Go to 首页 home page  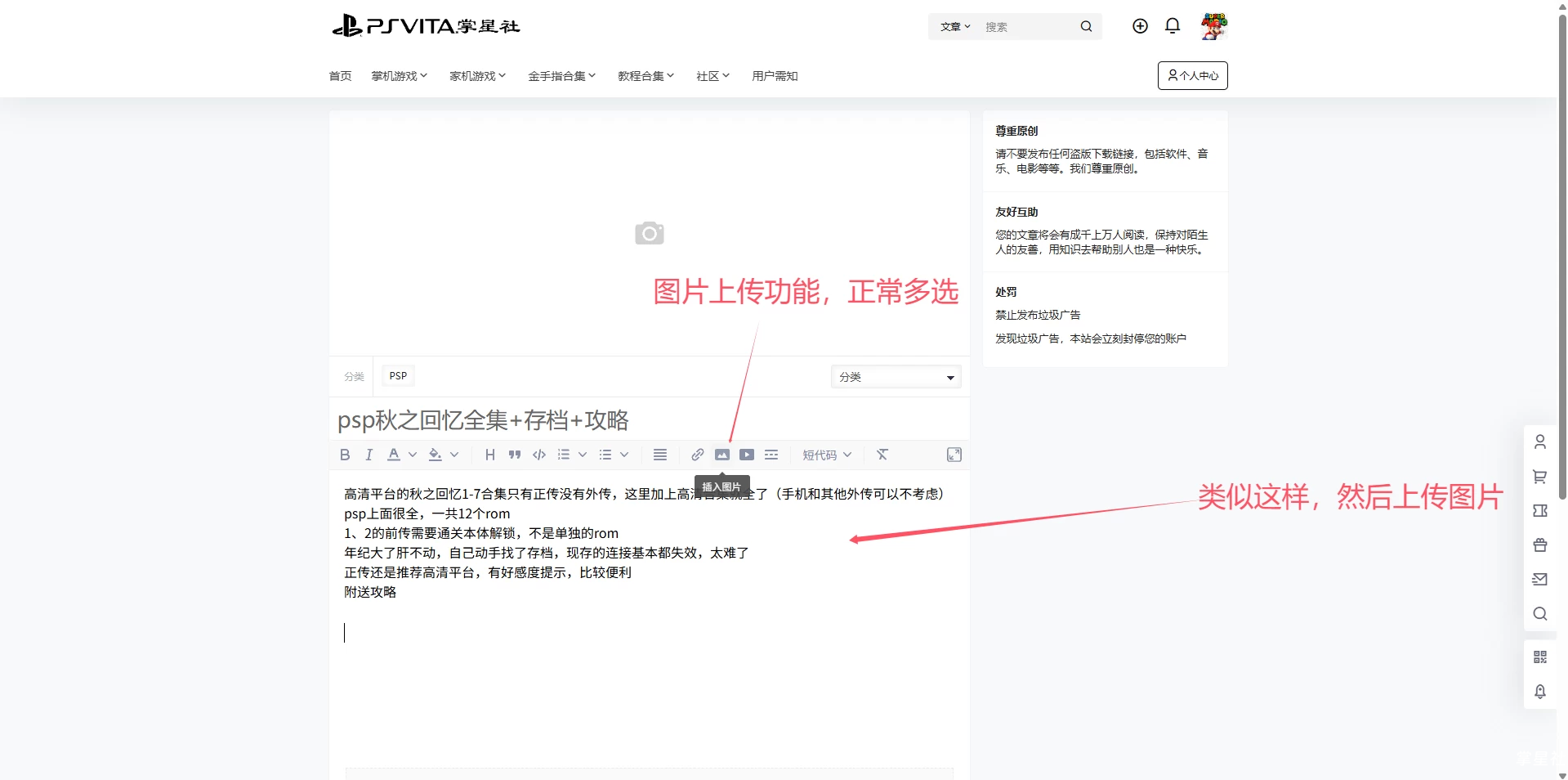340,76
